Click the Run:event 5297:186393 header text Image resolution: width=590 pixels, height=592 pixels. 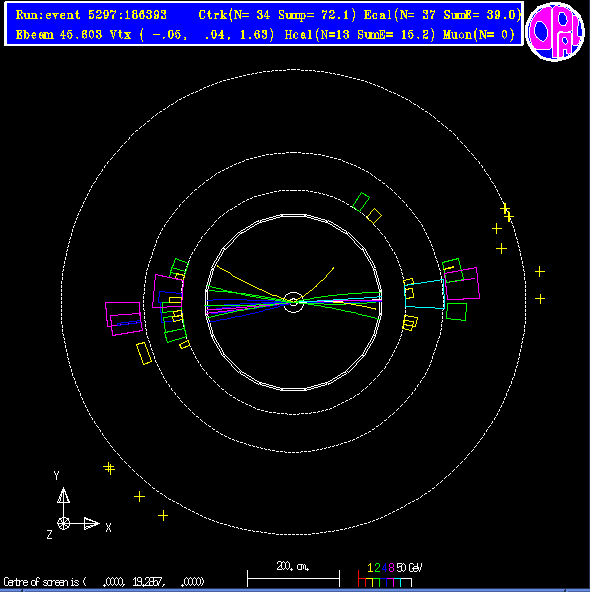click(x=91, y=15)
